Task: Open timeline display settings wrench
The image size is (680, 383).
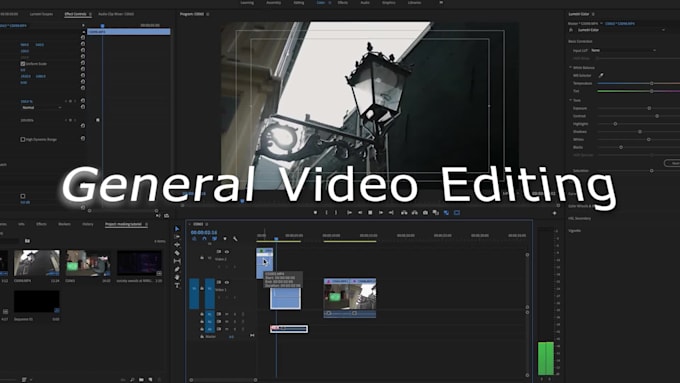Action: (235, 239)
